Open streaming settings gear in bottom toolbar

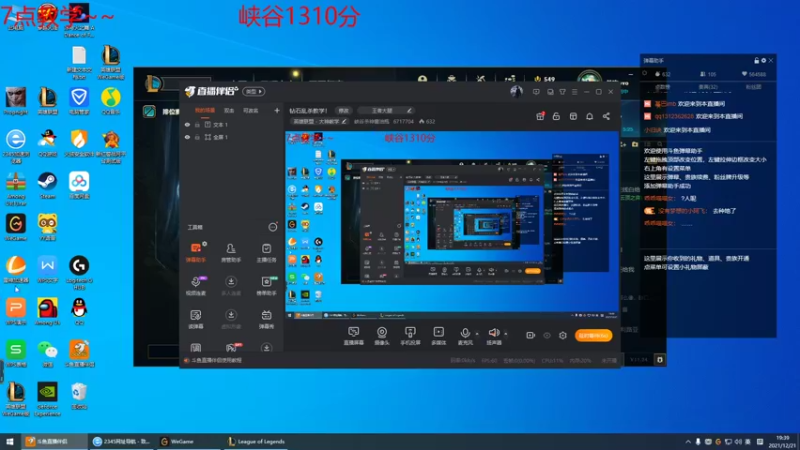click(x=563, y=335)
